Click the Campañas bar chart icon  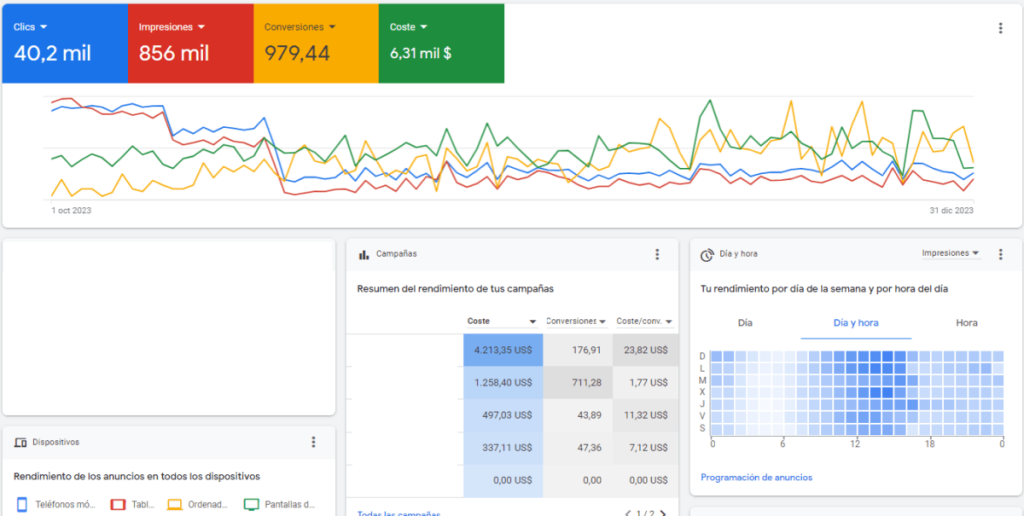[364, 255]
